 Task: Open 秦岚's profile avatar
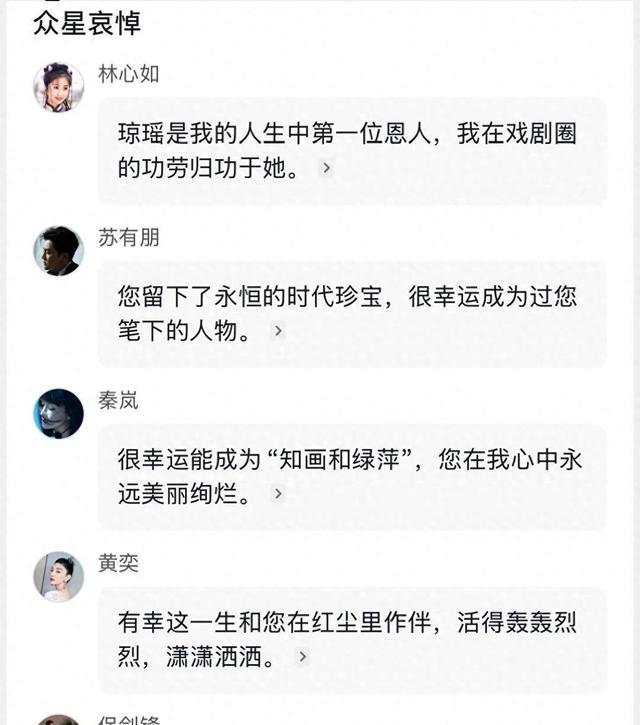[58, 413]
